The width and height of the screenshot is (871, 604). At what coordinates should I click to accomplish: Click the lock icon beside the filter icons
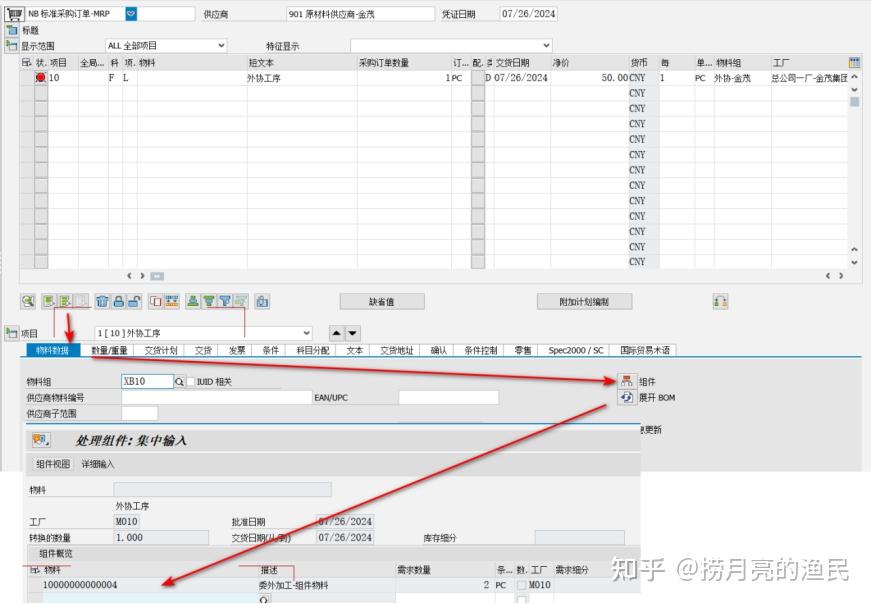pos(262,301)
